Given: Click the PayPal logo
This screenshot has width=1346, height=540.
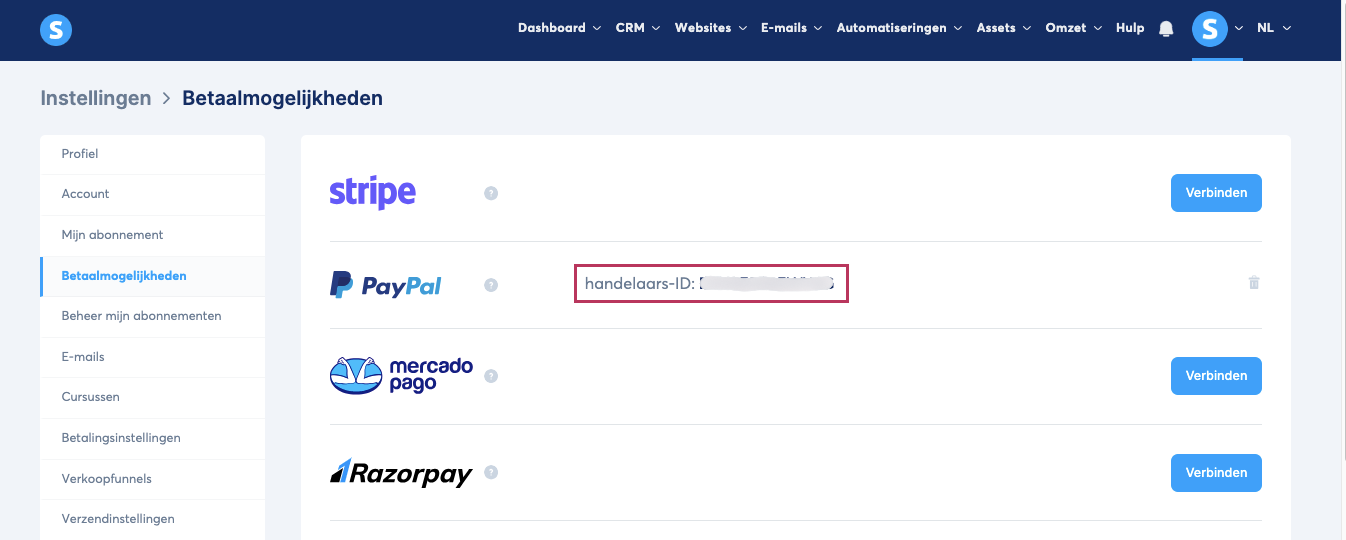Looking at the screenshot, I should [385, 285].
